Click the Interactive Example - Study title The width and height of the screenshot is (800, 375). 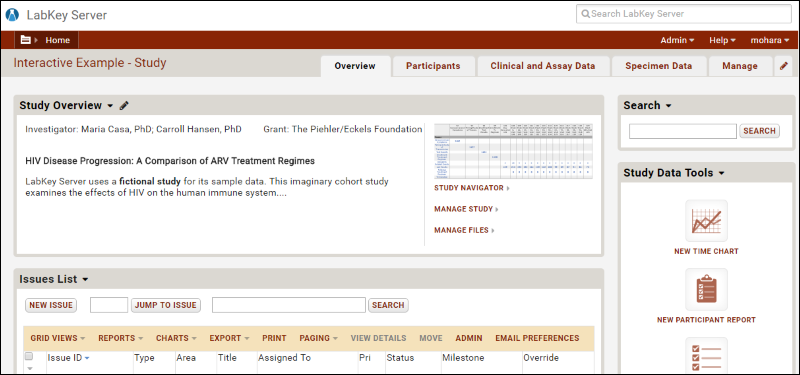coord(90,63)
